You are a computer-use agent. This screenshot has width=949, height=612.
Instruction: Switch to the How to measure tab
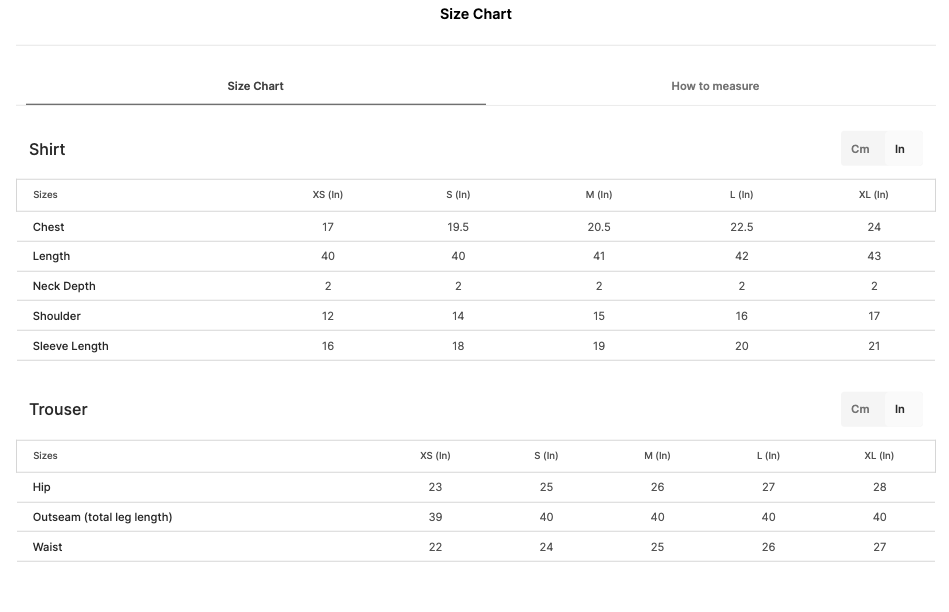715,86
